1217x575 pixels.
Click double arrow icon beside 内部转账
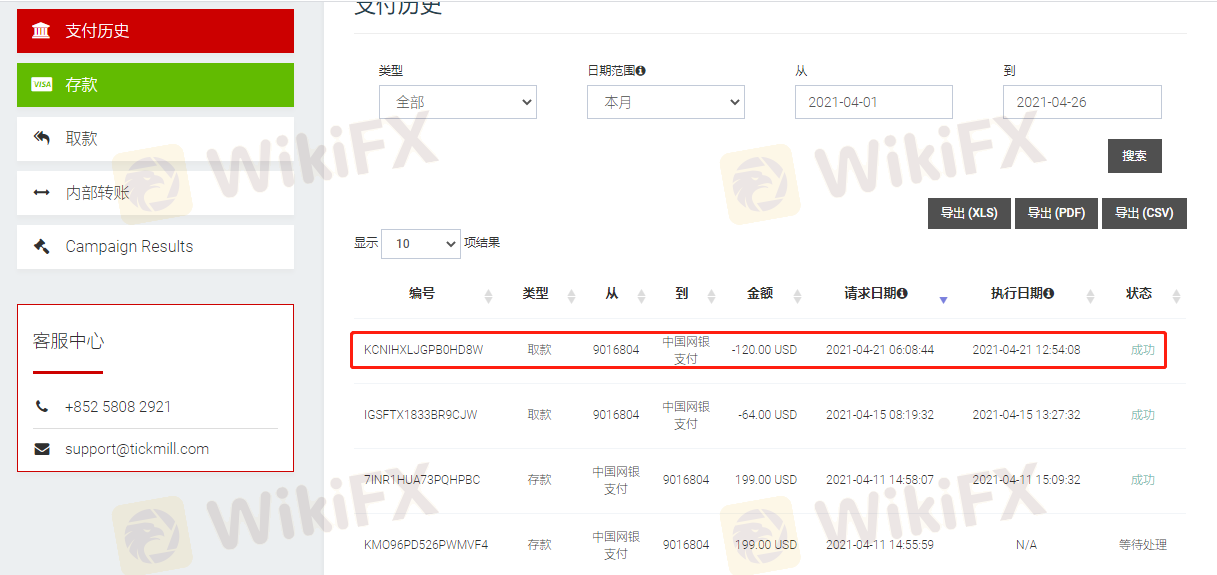(x=41, y=193)
